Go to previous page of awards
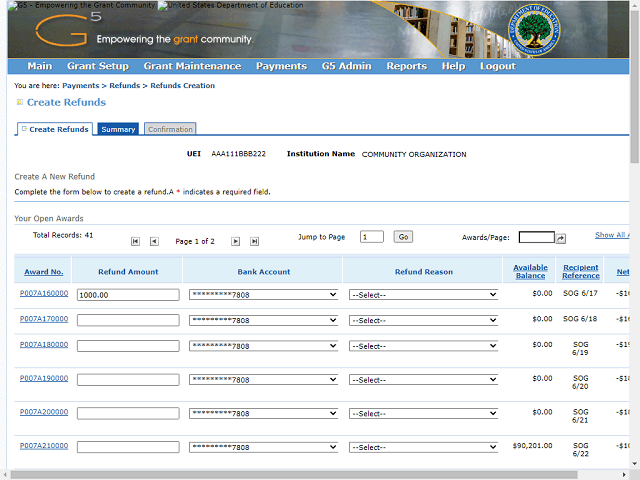The image size is (640, 480). click(154, 241)
